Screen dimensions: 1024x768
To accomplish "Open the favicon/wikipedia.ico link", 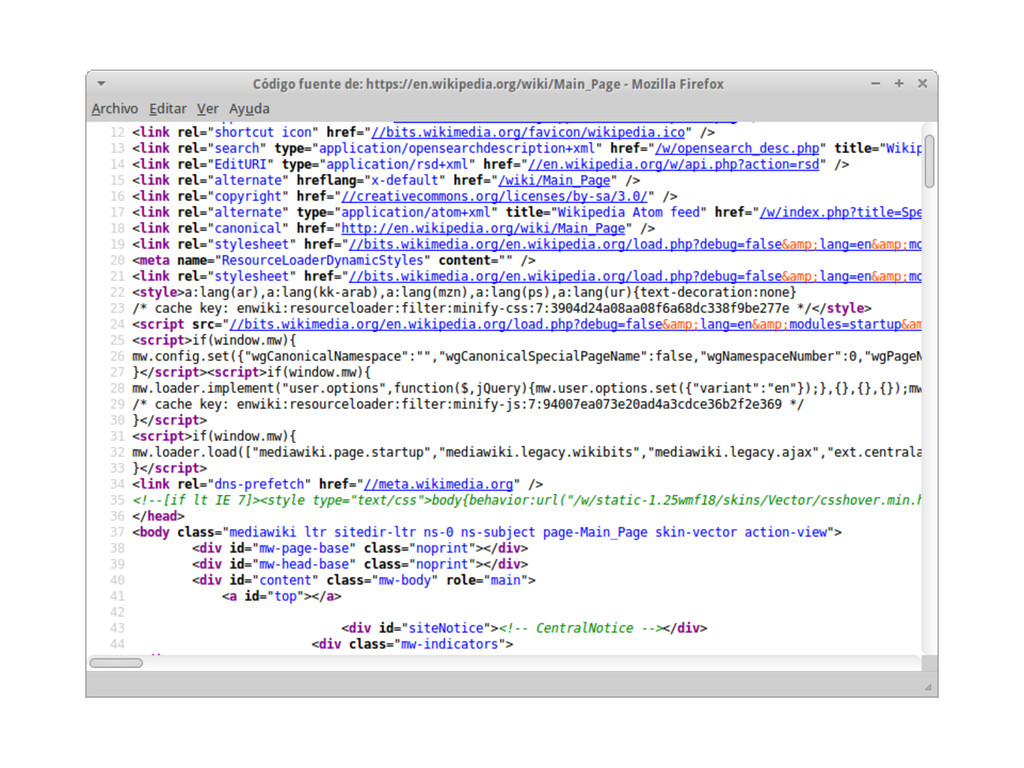I will click(x=528, y=132).
